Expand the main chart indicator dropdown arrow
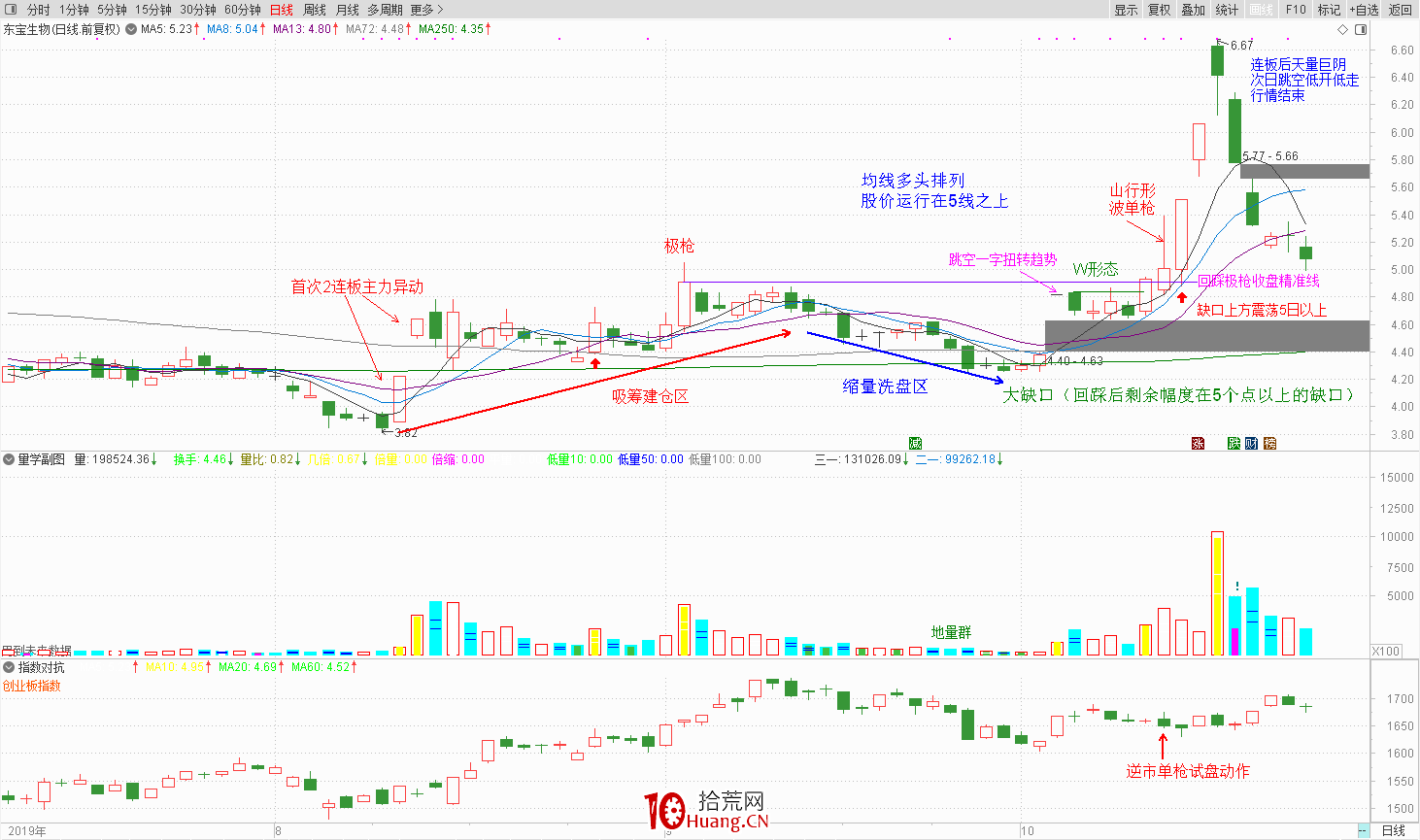Screen dimensions: 1420x840 click(x=131, y=29)
